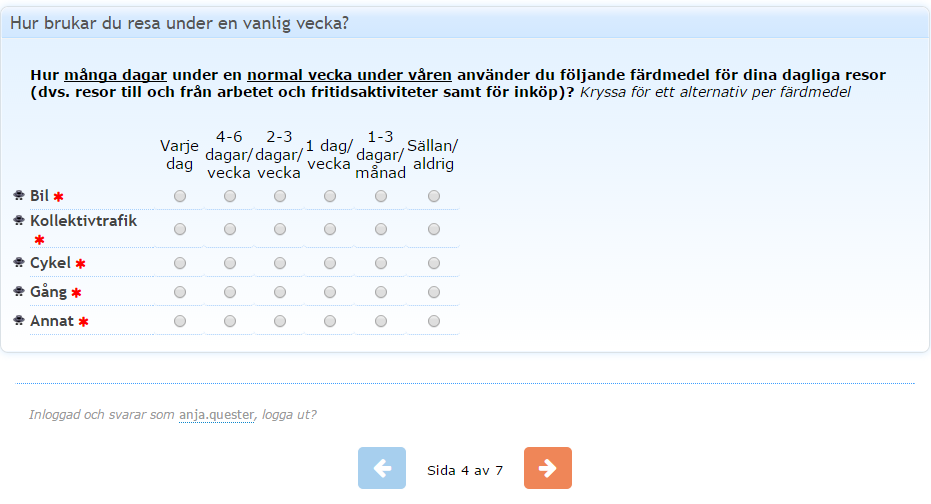Image resolution: width=931 pixels, height=504 pixels.
Task: Select Sällan/aldrig for Annat
Action: coord(434,321)
